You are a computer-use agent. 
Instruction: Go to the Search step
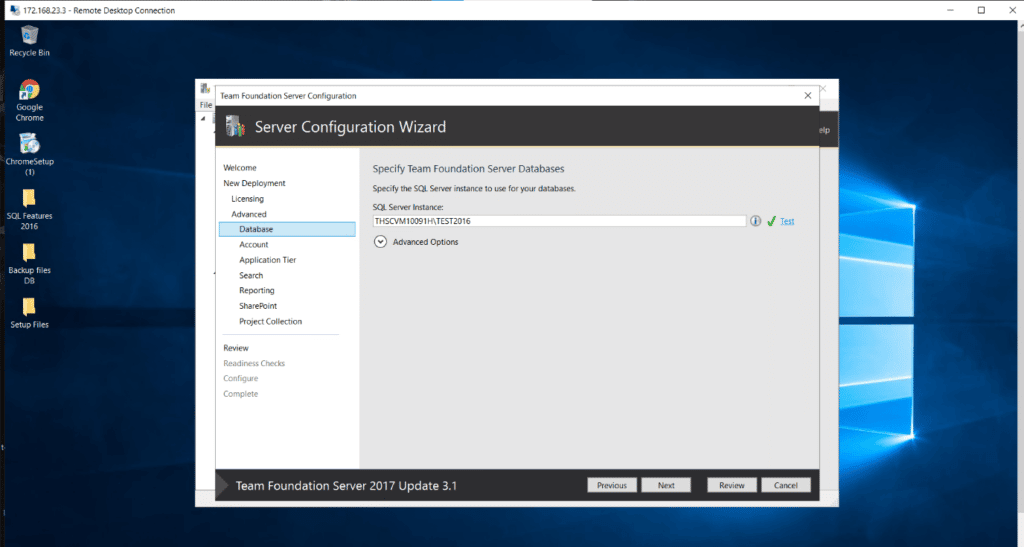tap(251, 275)
